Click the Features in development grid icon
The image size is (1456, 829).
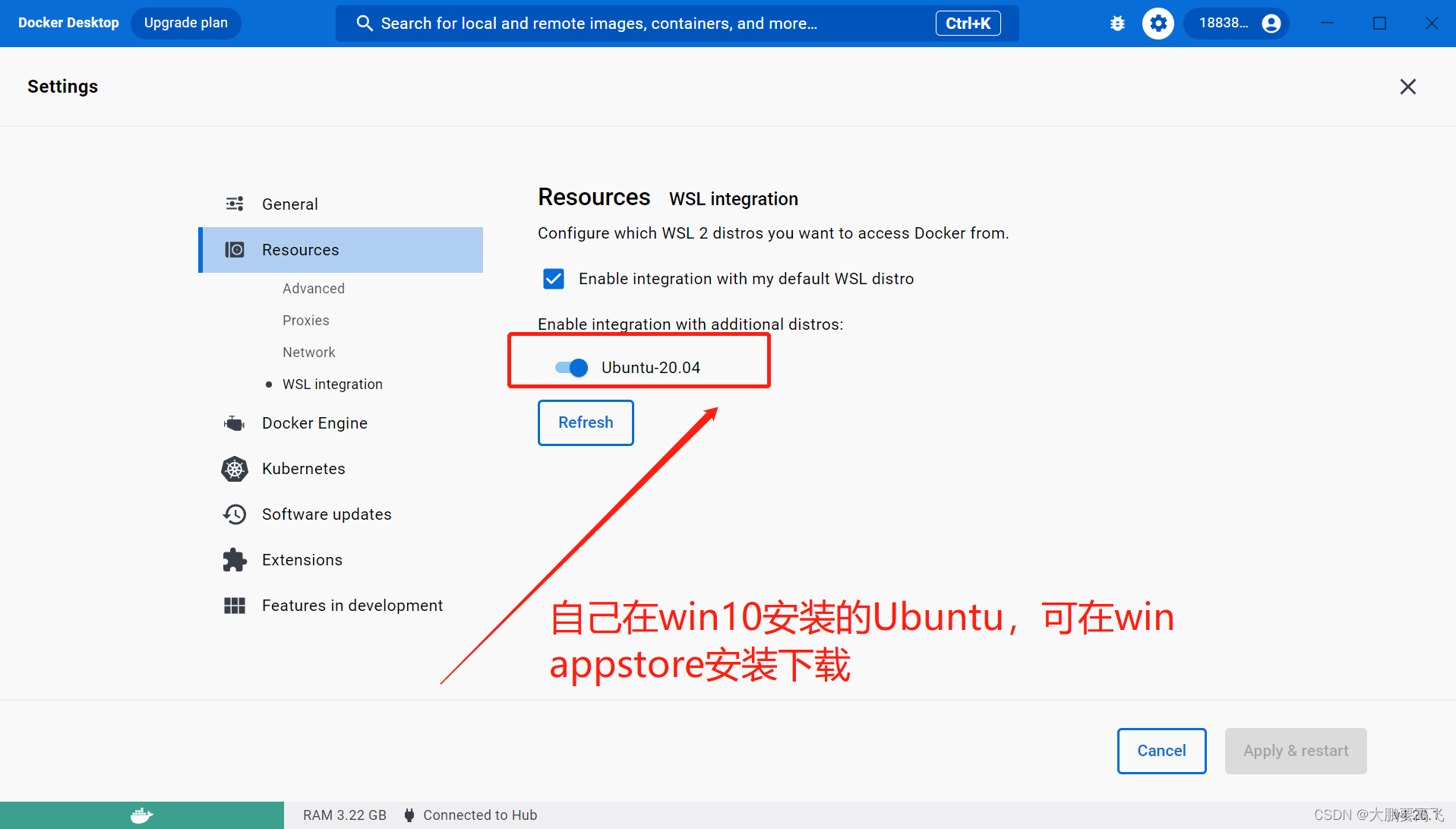(235, 606)
